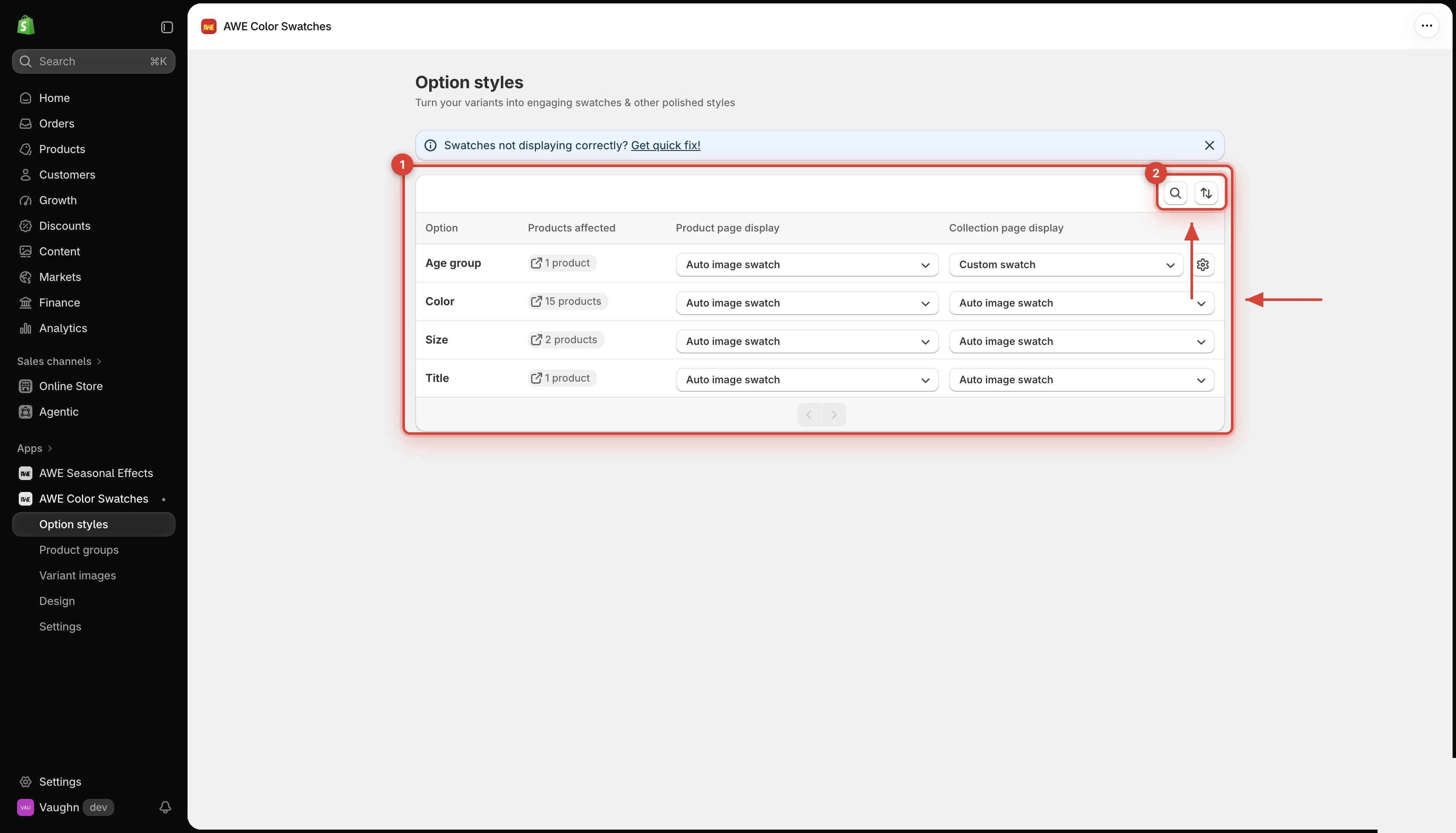Image resolution: width=1456 pixels, height=833 pixels.
Task: Open Content in the sidebar
Action: pos(93,252)
